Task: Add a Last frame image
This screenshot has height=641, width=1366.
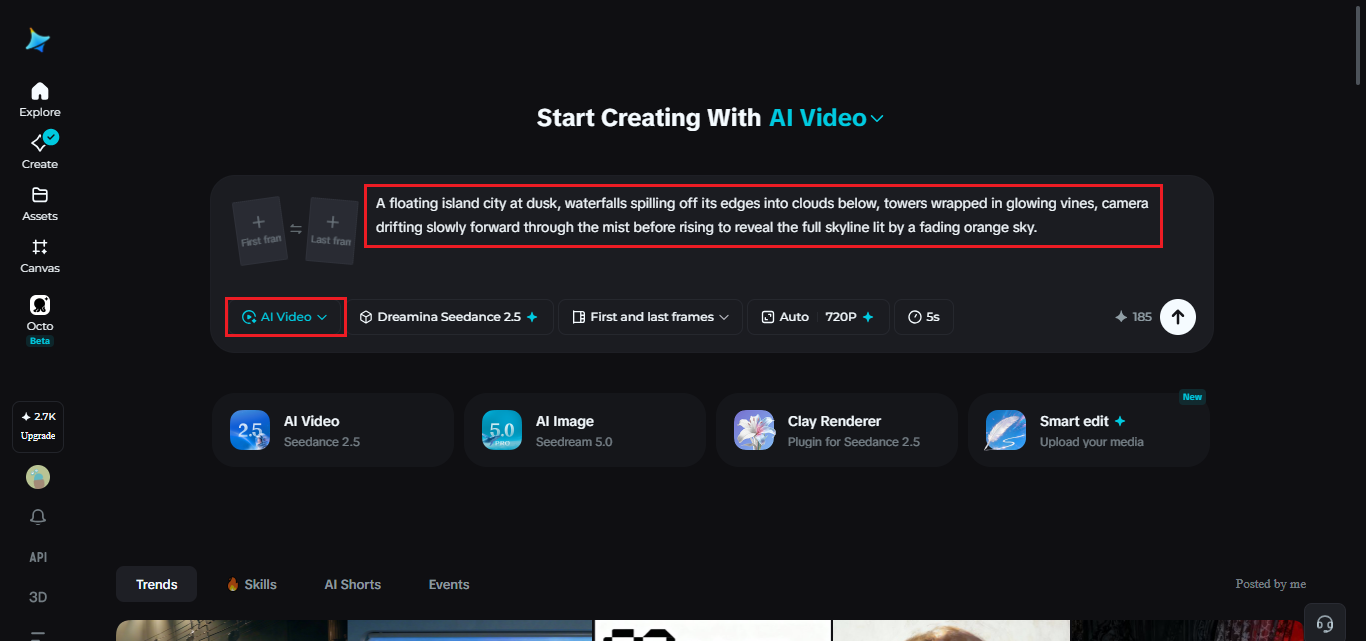Action: 332,230
